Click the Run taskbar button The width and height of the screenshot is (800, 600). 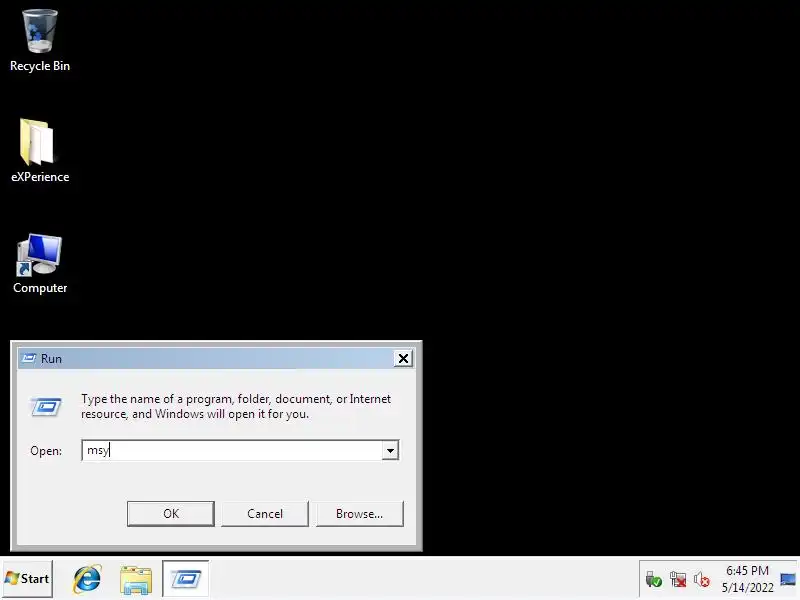point(186,579)
